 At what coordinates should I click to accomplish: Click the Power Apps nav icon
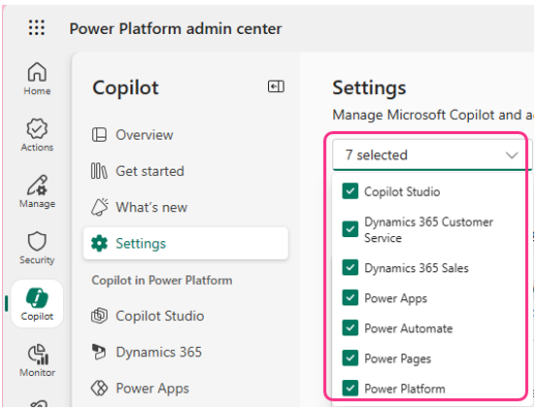click(99, 388)
